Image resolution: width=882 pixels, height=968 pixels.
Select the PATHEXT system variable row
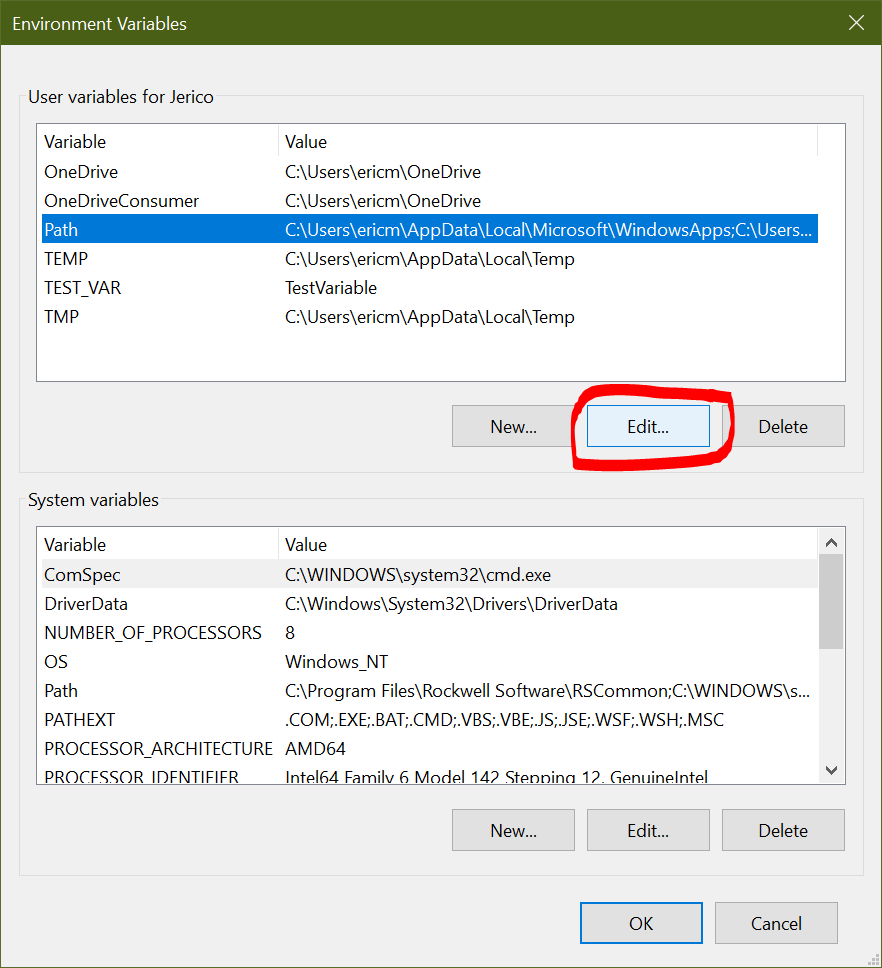[80, 720]
